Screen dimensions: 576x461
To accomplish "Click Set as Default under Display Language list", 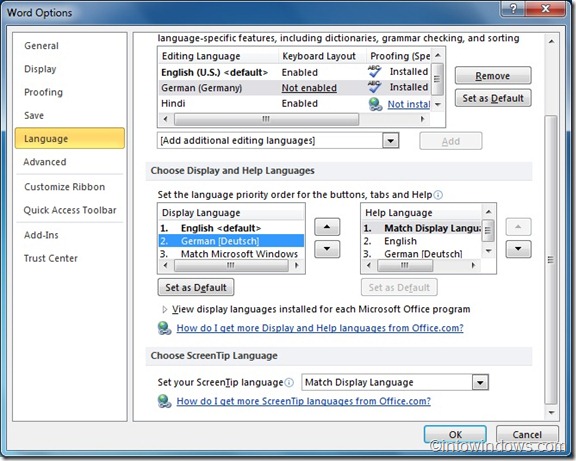I will 196,287.
